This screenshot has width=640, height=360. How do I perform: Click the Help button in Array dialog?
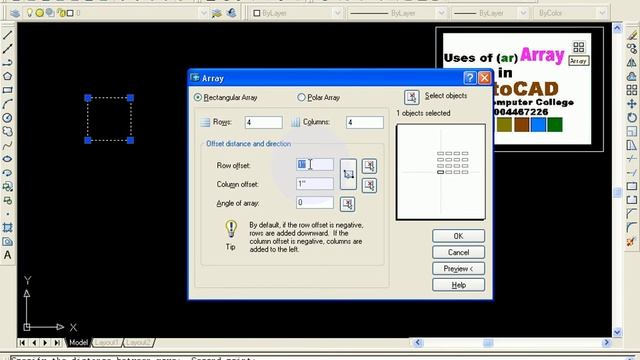458,285
